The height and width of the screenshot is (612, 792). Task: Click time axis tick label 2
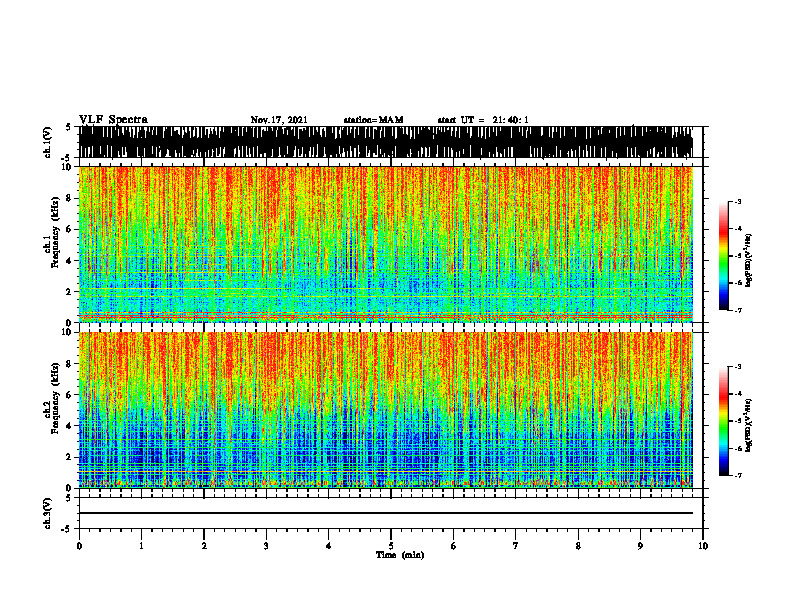point(204,546)
